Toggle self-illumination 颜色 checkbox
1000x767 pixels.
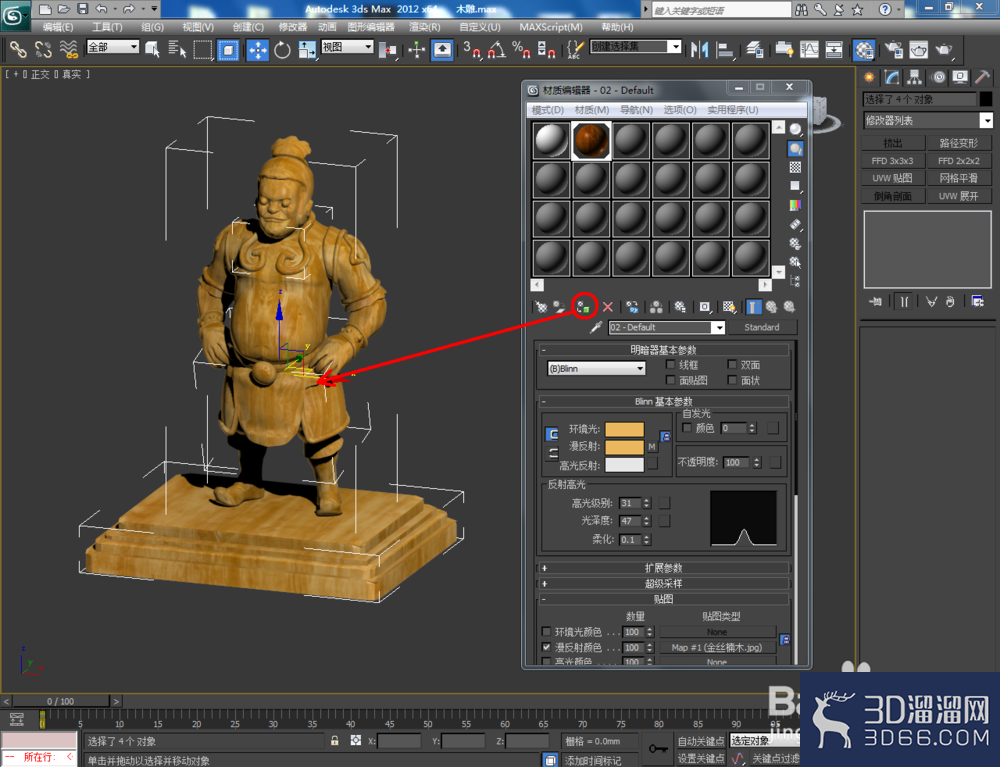point(687,428)
